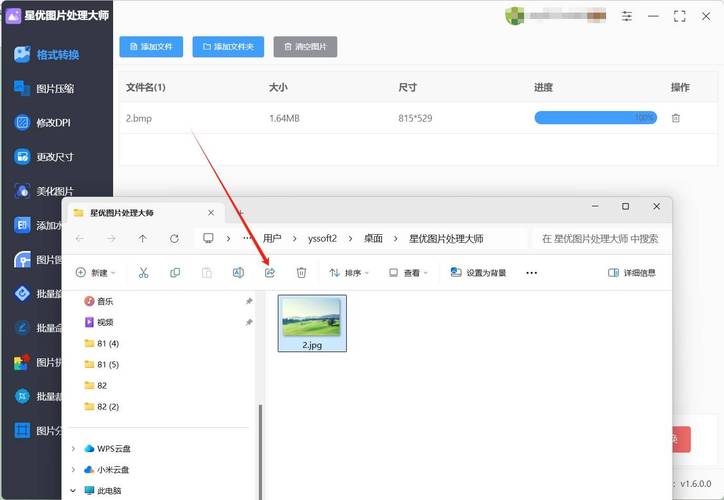
Task: Click the Paste icon in Explorer toolbar
Action: pyautogui.click(x=207, y=273)
